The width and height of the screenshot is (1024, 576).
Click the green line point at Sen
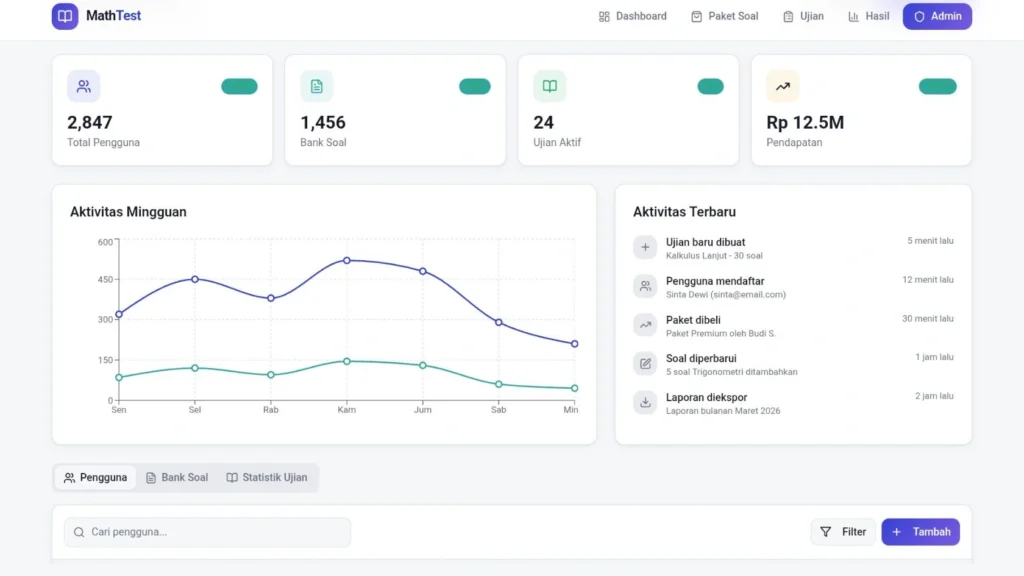[119, 377]
